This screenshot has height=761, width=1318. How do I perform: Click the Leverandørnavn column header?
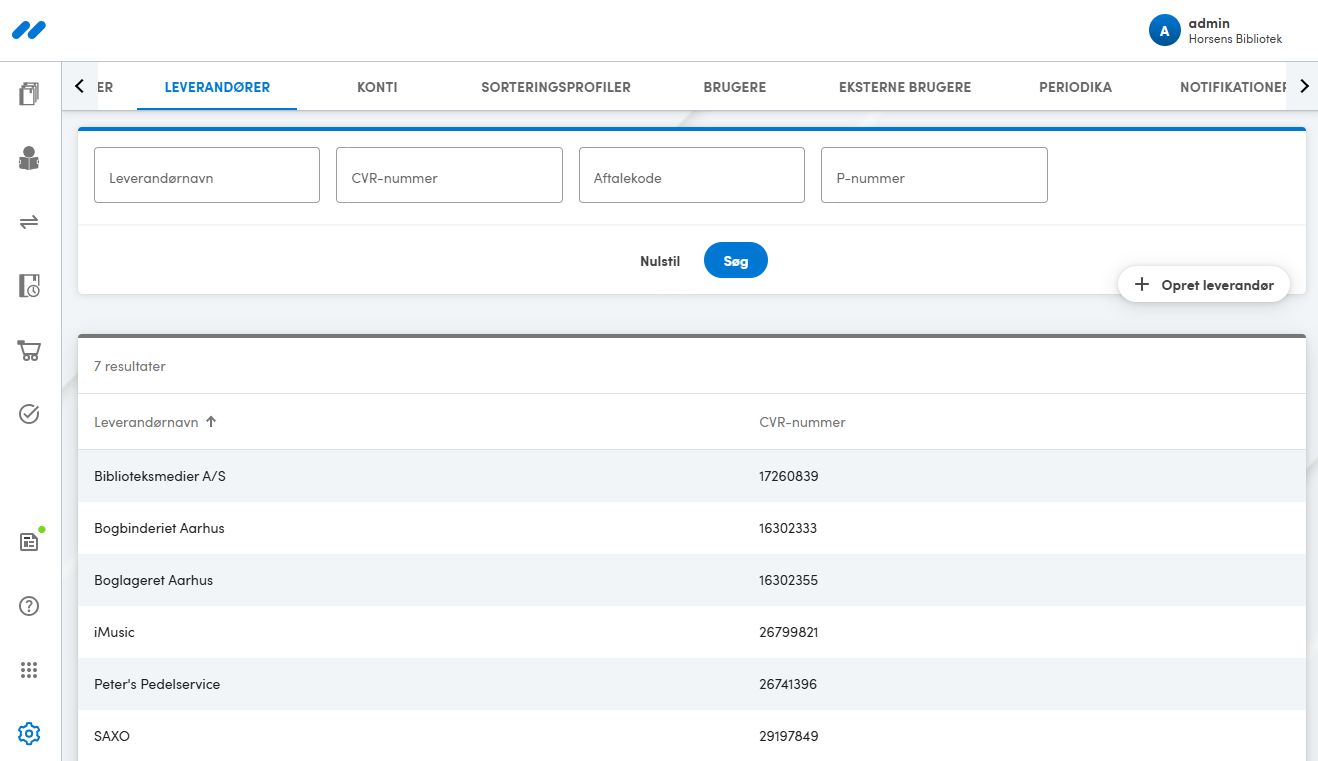(146, 422)
